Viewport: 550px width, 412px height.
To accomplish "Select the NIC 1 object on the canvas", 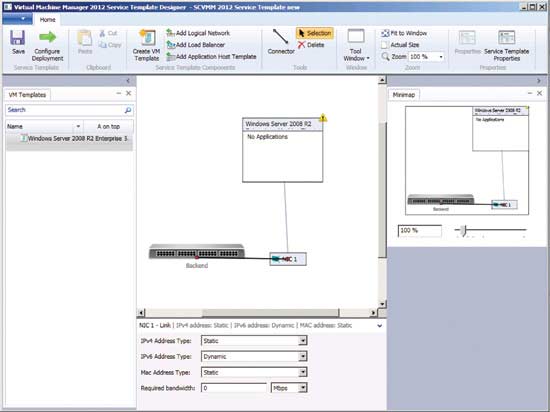I will click(288, 259).
